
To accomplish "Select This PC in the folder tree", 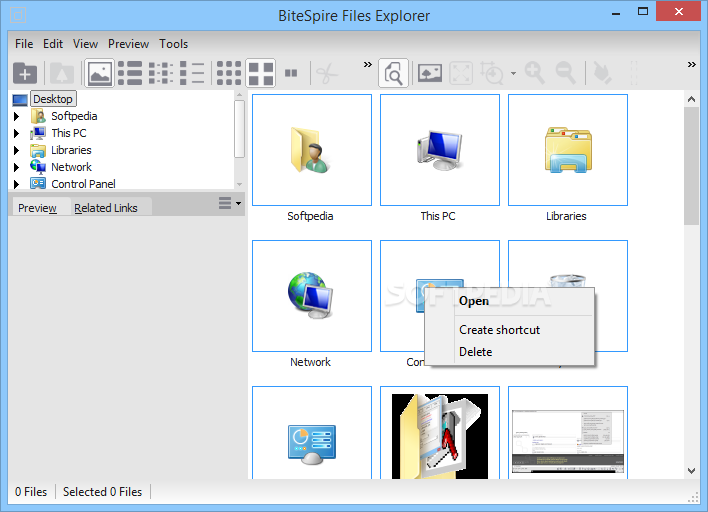I will tap(69, 133).
